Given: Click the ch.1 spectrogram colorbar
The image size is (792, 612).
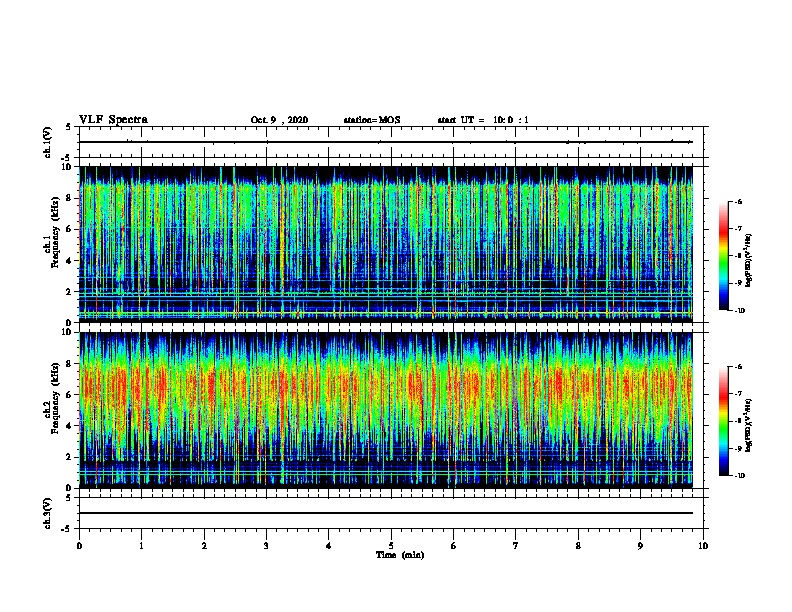Looking at the screenshot, I should [x=724, y=256].
